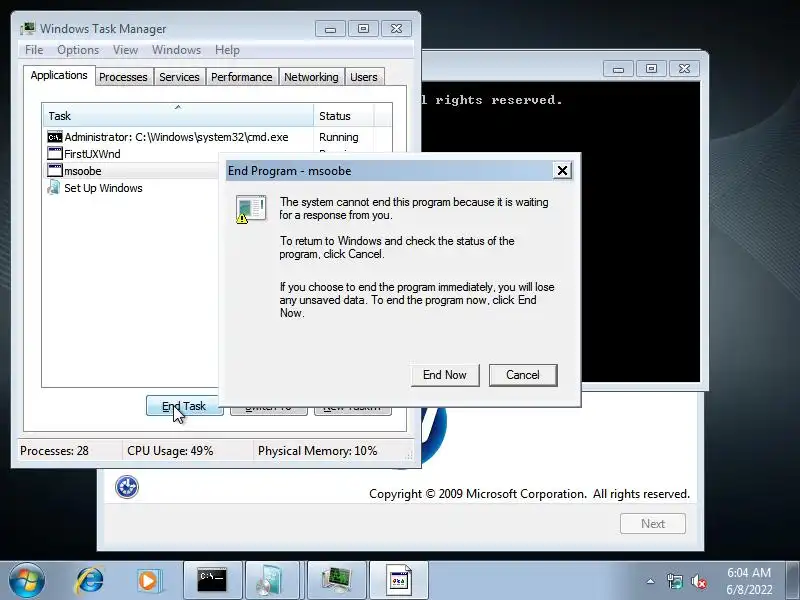Switch to the Processes tab
This screenshot has height=600, width=800.
click(123, 77)
